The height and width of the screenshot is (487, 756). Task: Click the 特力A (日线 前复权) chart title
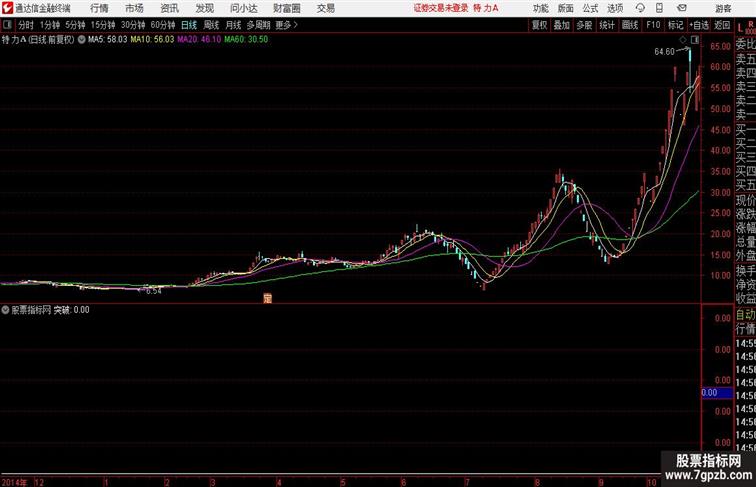pyautogui.click(x=38, y=40)
